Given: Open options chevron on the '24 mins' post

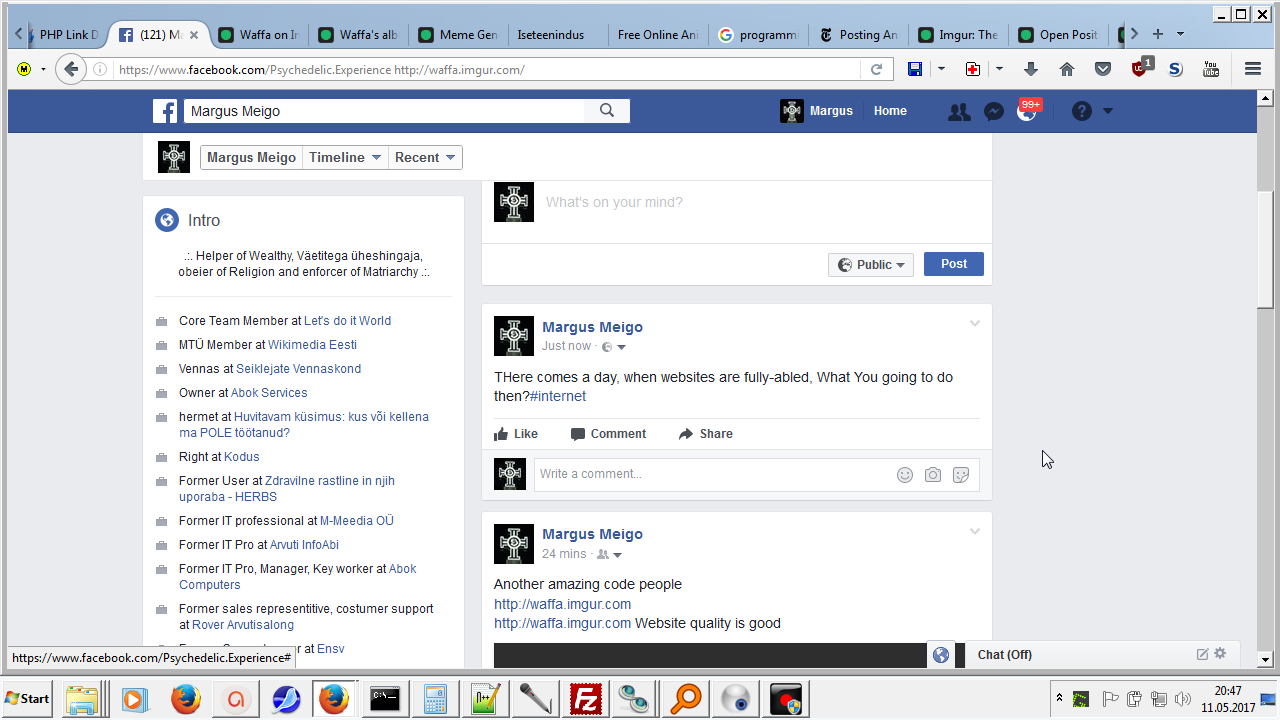Looking at the screenshot, I should 975,531.
